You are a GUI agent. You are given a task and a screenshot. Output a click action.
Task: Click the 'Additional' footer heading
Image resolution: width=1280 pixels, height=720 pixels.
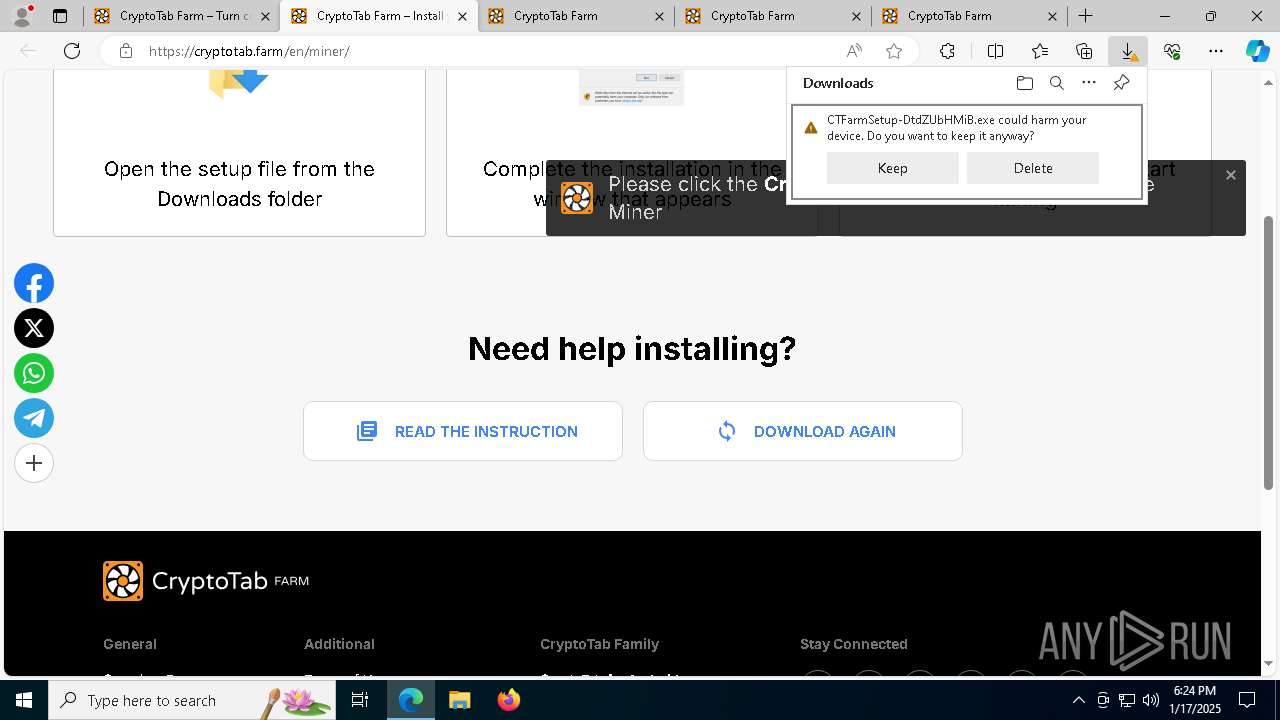(x=339, y=644)
